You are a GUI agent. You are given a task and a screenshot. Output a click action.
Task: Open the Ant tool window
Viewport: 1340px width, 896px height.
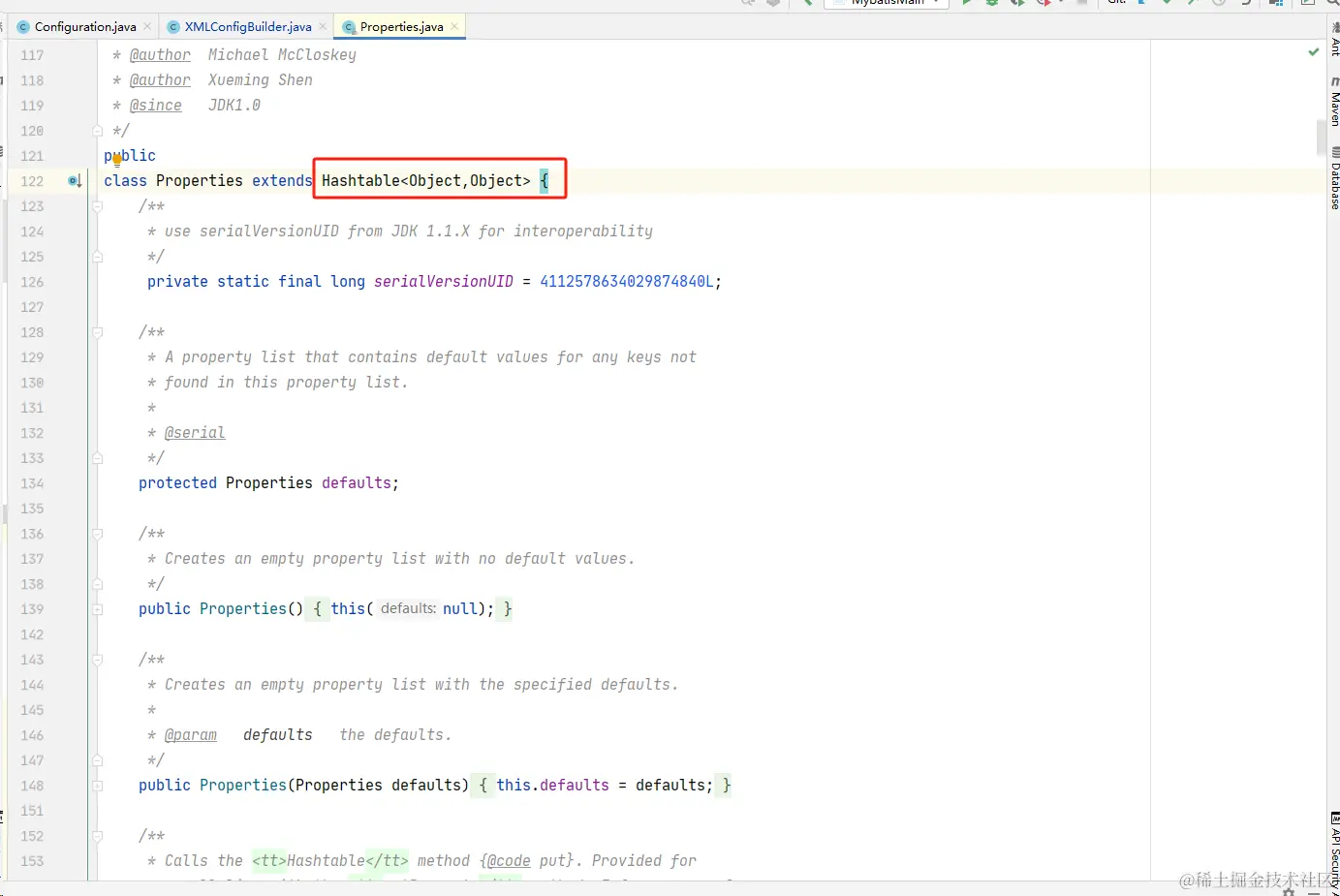click(1334, 39)
